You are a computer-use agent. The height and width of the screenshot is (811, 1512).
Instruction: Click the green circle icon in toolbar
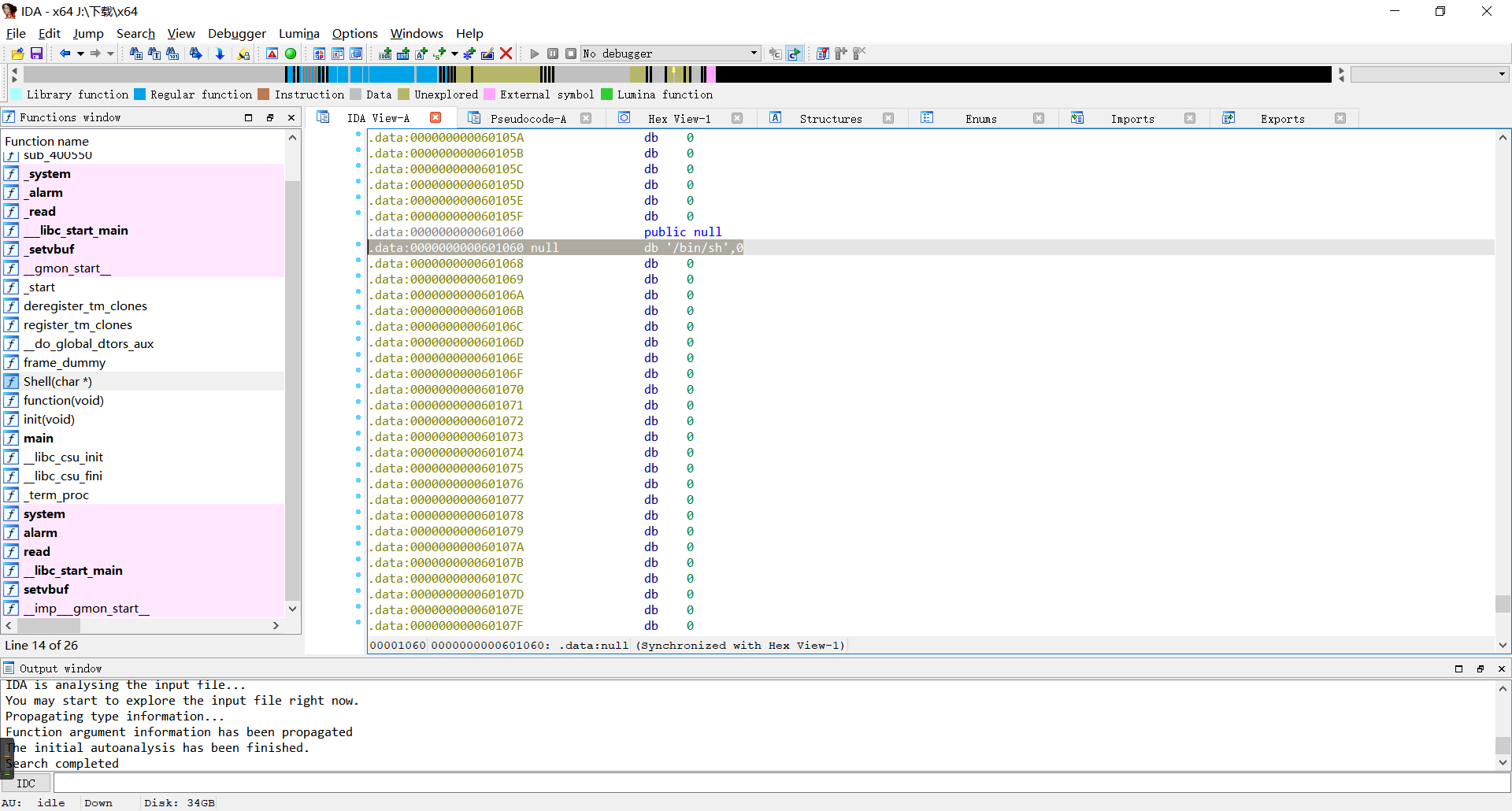291,54
